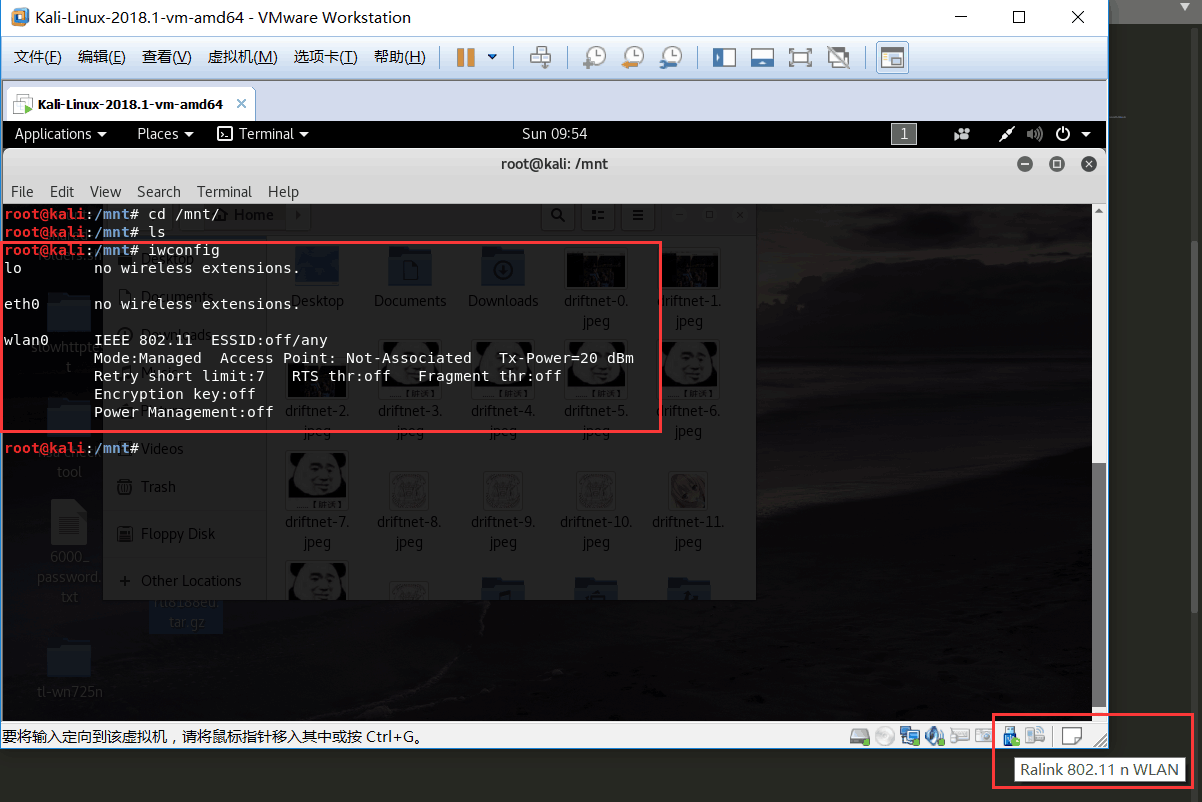Click the Pause virtual machine button

point(465,57)
